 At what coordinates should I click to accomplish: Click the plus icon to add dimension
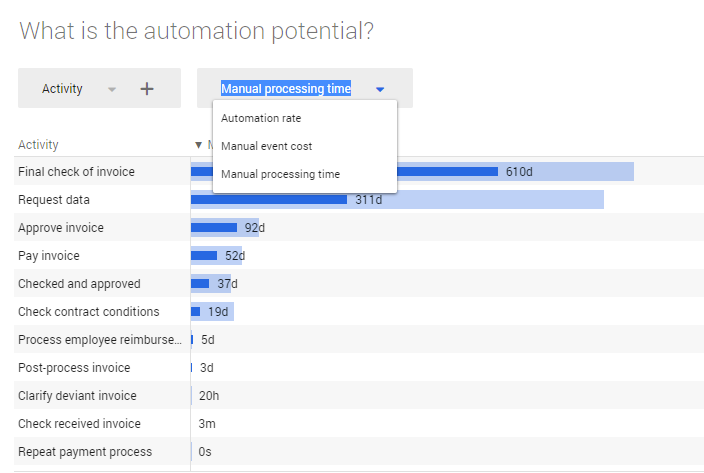click(x=147, y=89)
